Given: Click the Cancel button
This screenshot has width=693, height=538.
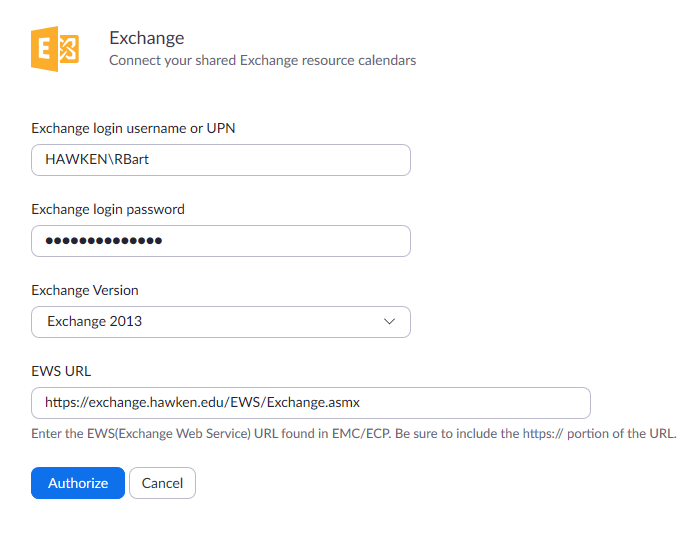Looking at the screenshot, I should tap(162, 483).
